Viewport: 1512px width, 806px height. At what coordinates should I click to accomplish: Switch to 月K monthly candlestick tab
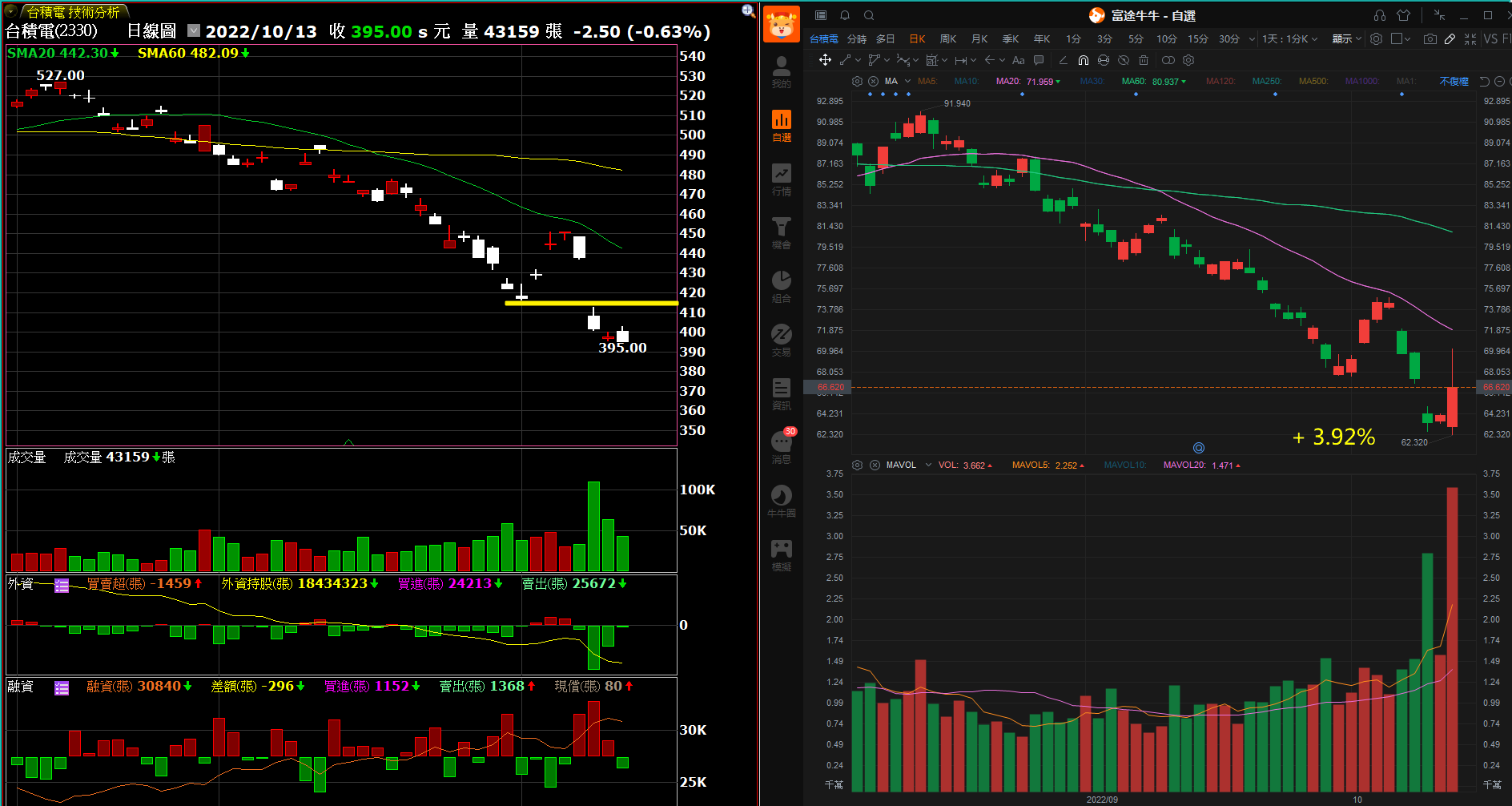979,38
